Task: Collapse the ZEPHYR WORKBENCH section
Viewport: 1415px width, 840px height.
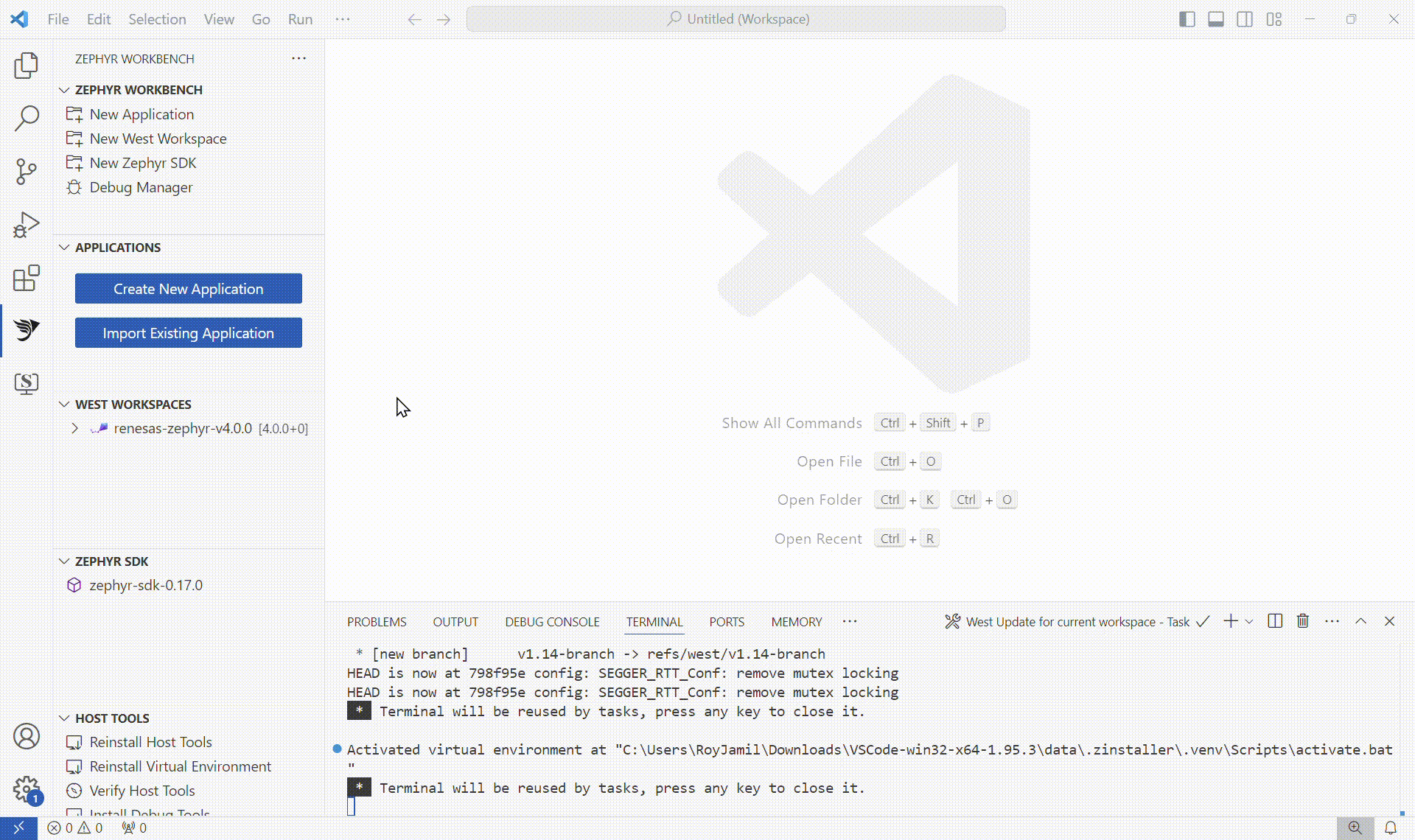Action: (64, 89)
